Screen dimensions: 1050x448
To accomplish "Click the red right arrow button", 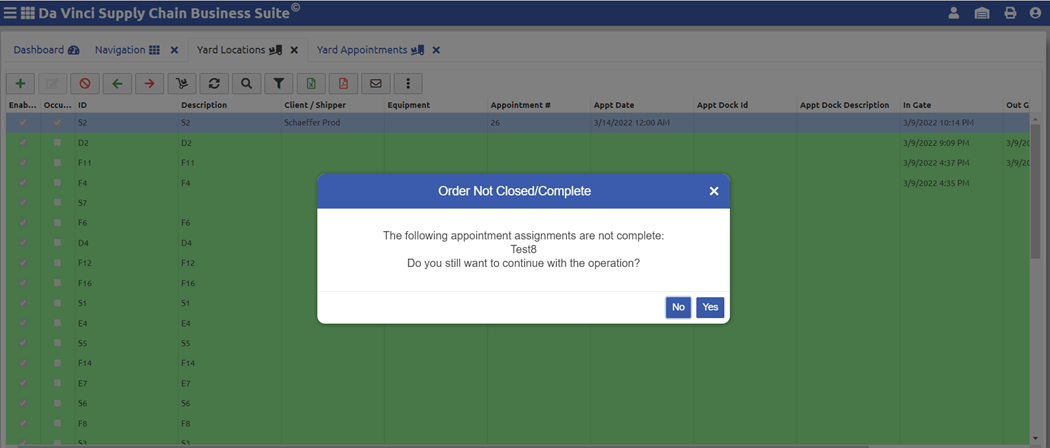I will tap(149, 84).
